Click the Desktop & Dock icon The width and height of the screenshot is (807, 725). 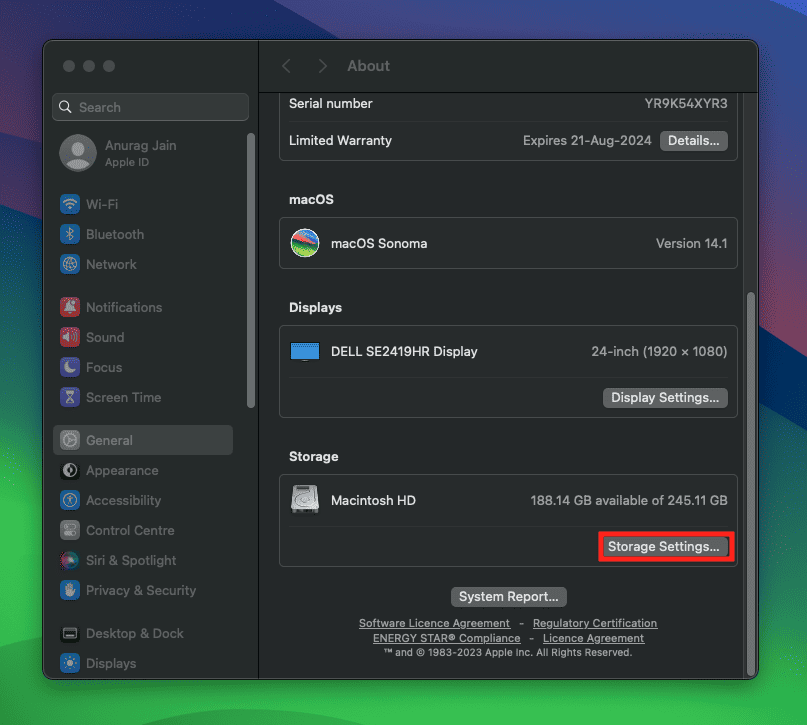tap(70, 633)
